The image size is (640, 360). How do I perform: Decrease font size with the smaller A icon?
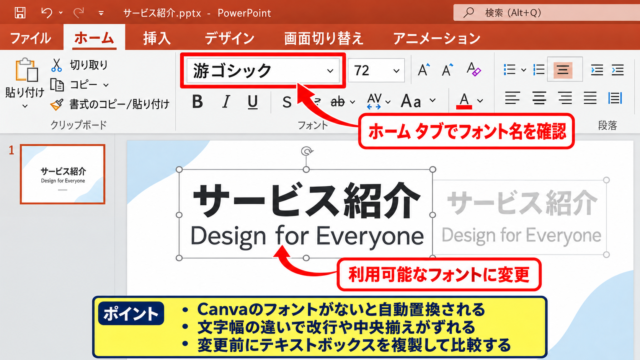448,70
